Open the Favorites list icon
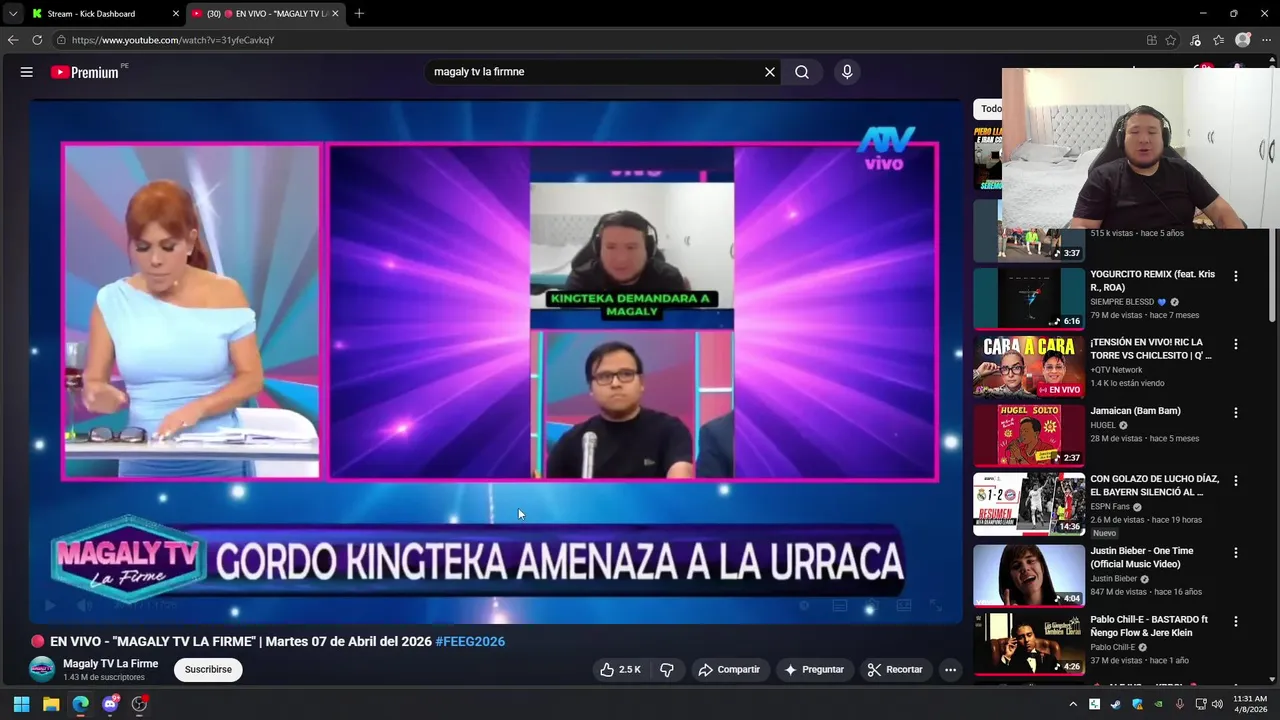Screen dimensions: 1280x720 1219,40
